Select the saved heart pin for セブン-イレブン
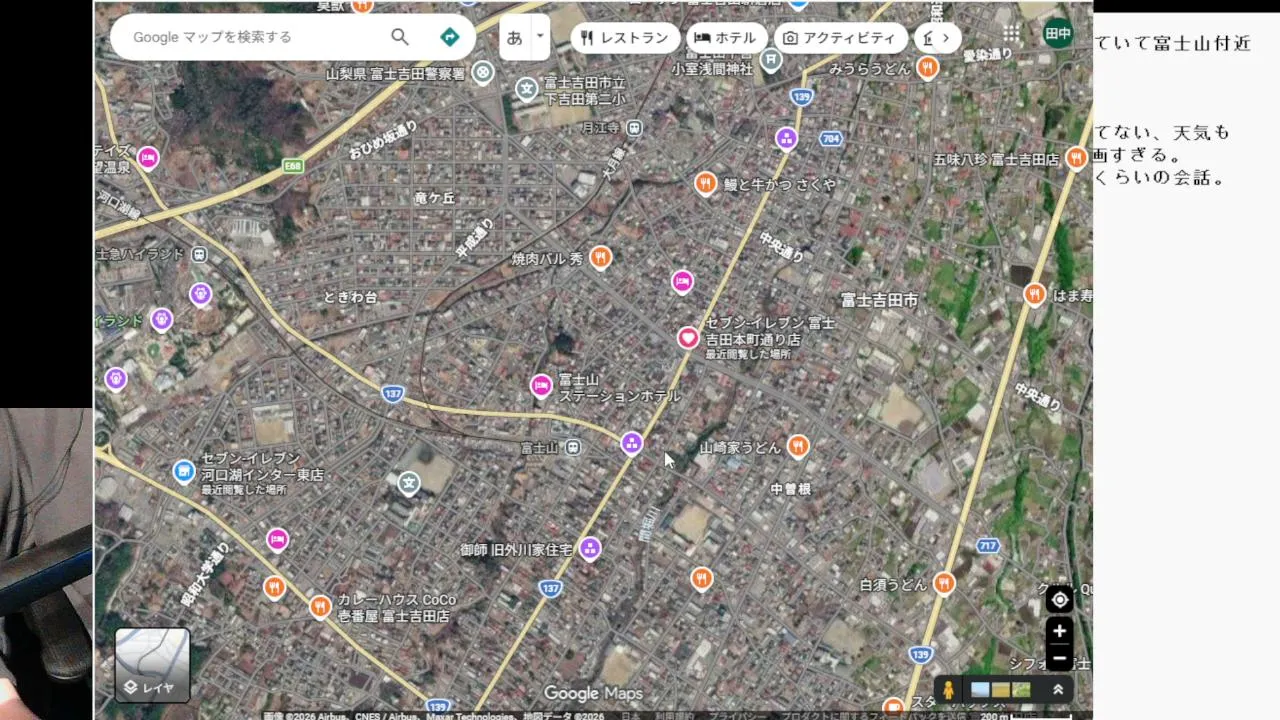 click(x=688, y=338)
